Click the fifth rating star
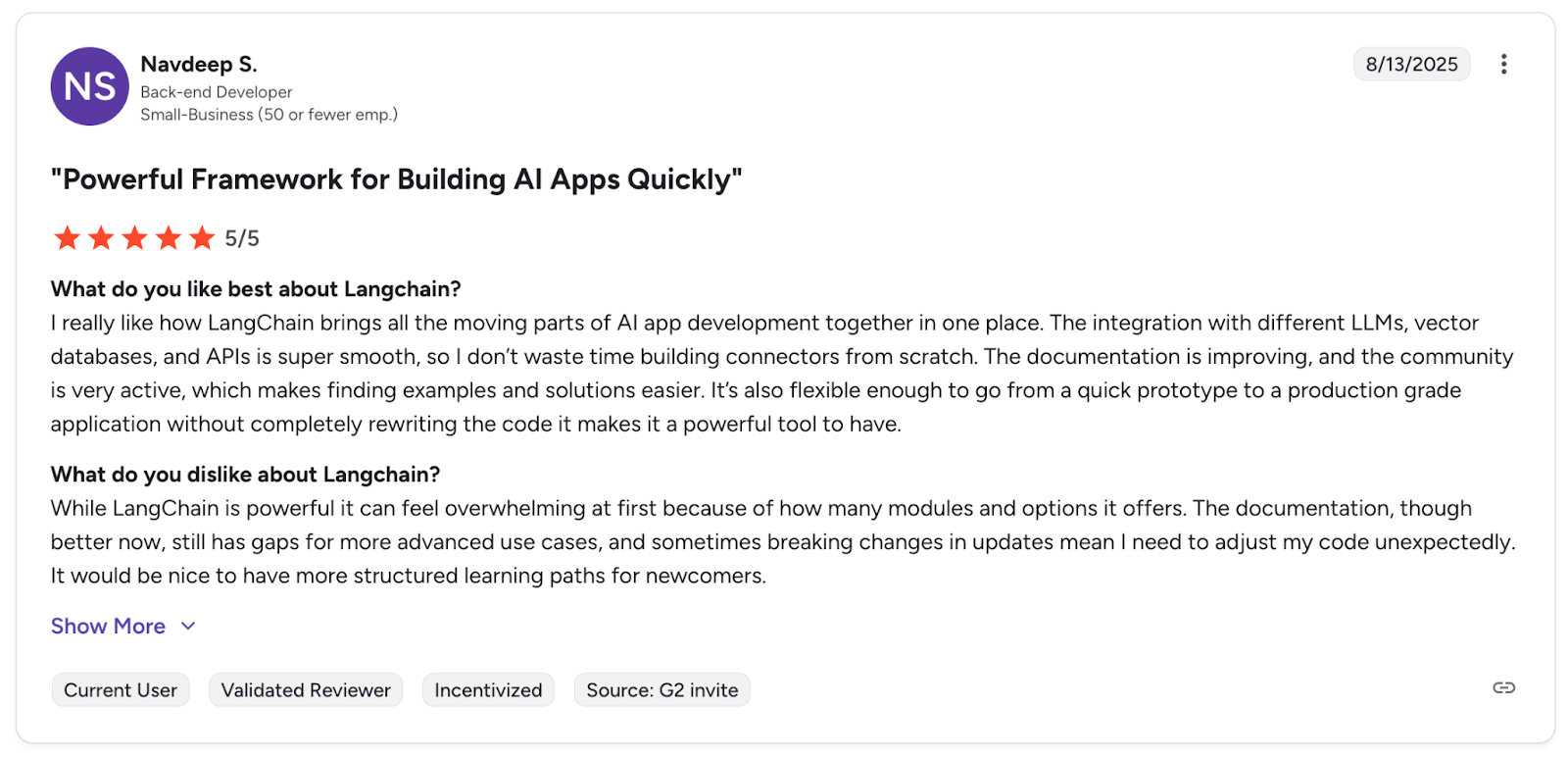Viewport: 1568px width, 757px height. coord(202,238)
